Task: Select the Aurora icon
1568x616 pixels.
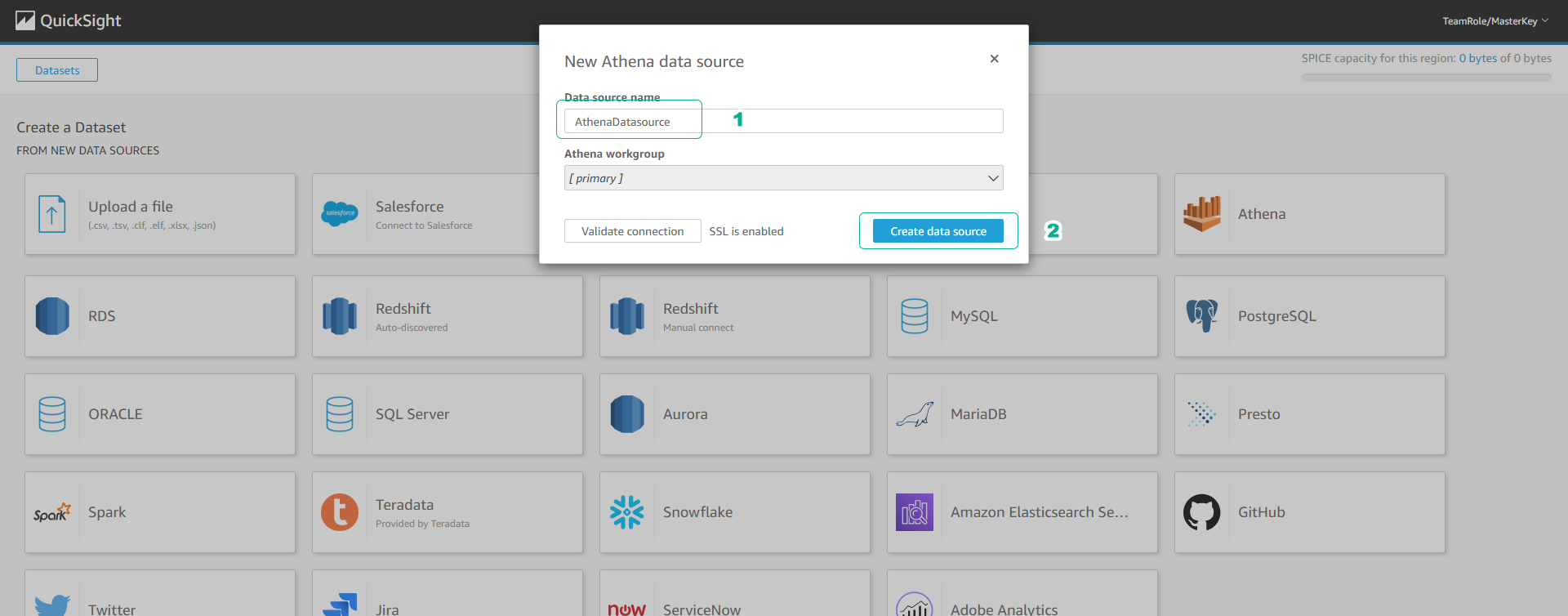Action: (627, 414)
